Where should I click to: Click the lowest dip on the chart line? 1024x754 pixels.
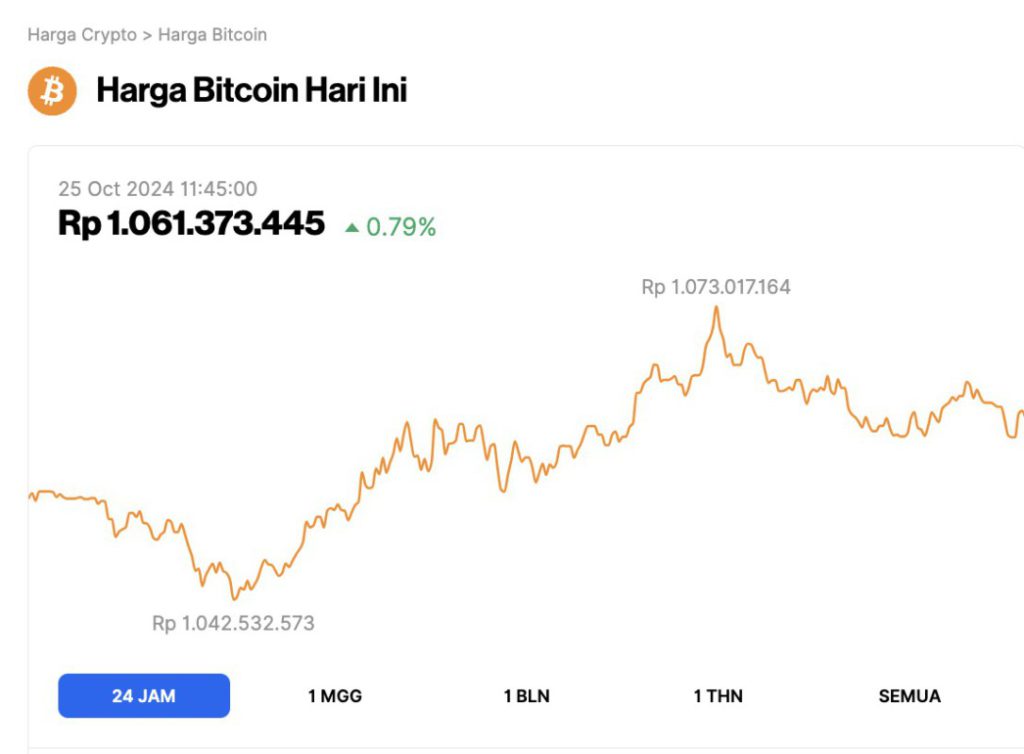pyautogui.click(x=234, y=598)
